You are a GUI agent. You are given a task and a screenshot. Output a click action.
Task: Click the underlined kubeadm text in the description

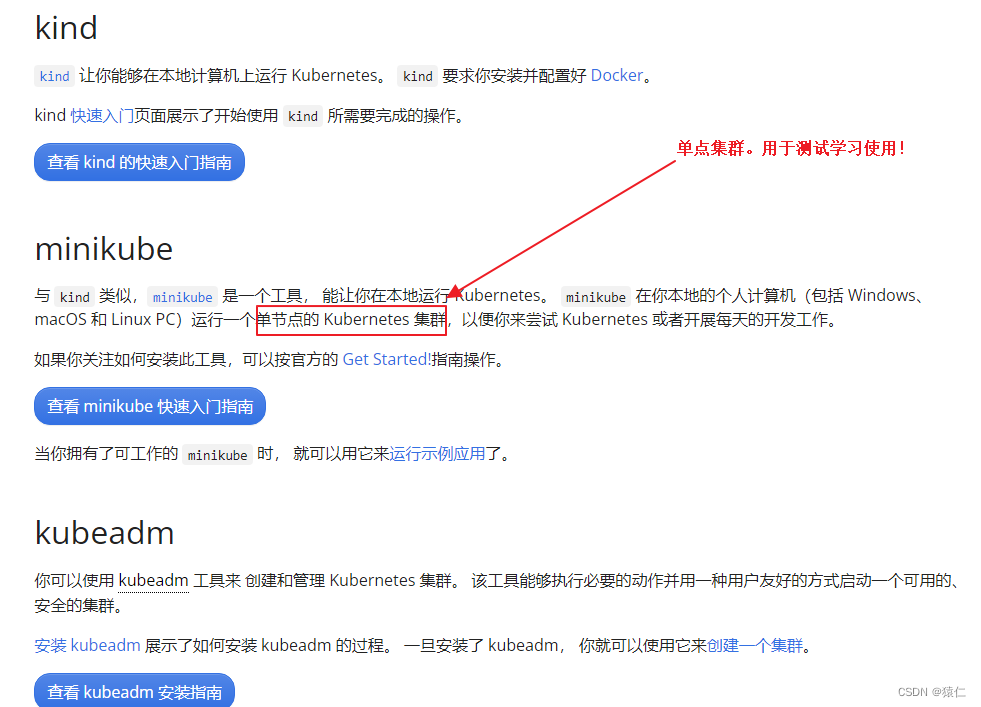151,579
